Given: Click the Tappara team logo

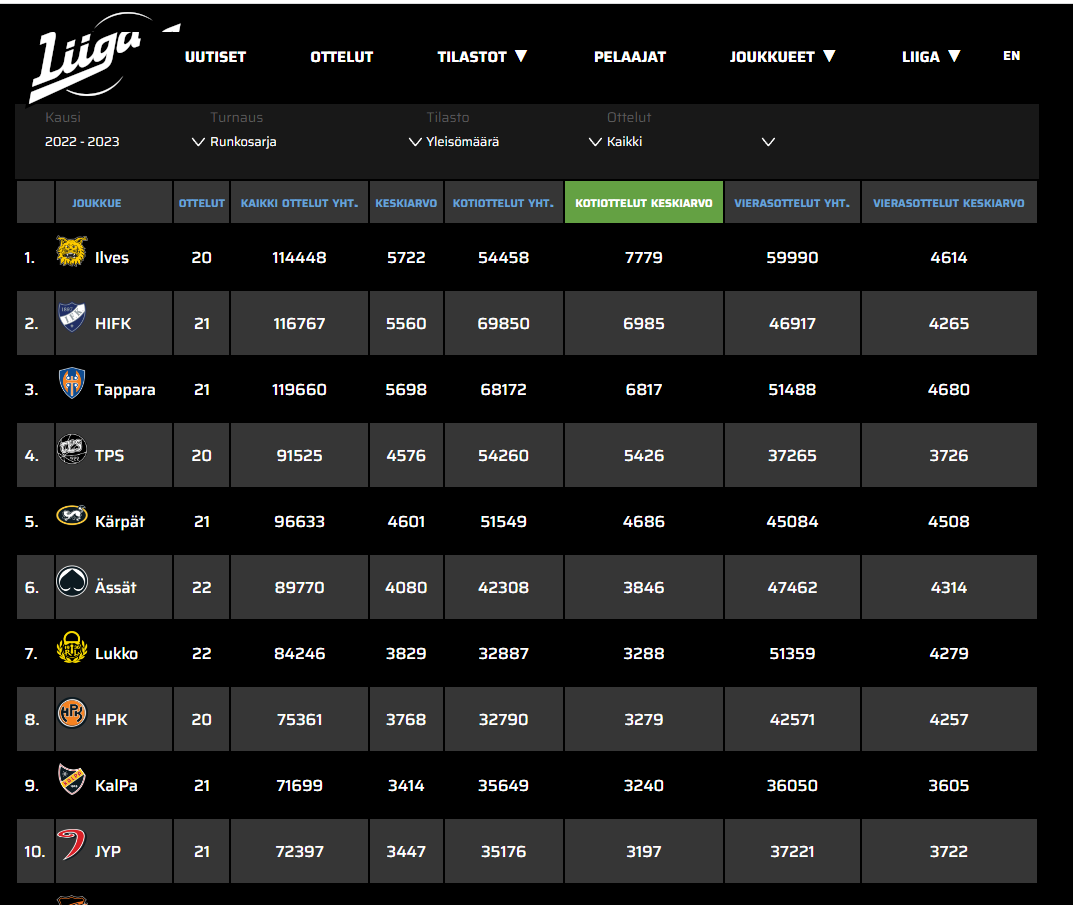Looking at the screenshot, I should [72, 383].
